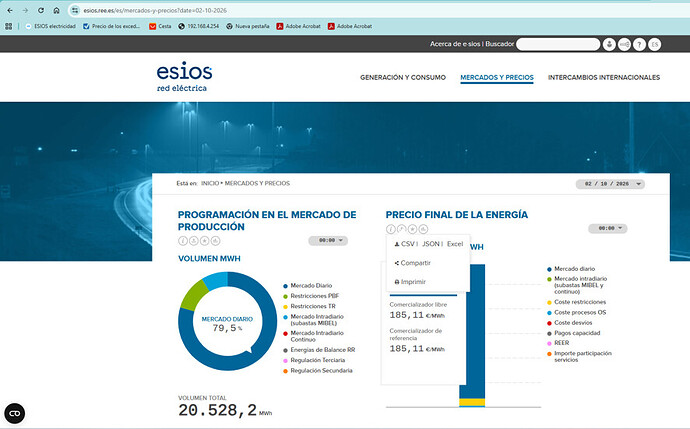The height and width of the screenshot is (429, 690).
Task: Open the first Adobe Acrobat bookmark
Action: [298, 26]
